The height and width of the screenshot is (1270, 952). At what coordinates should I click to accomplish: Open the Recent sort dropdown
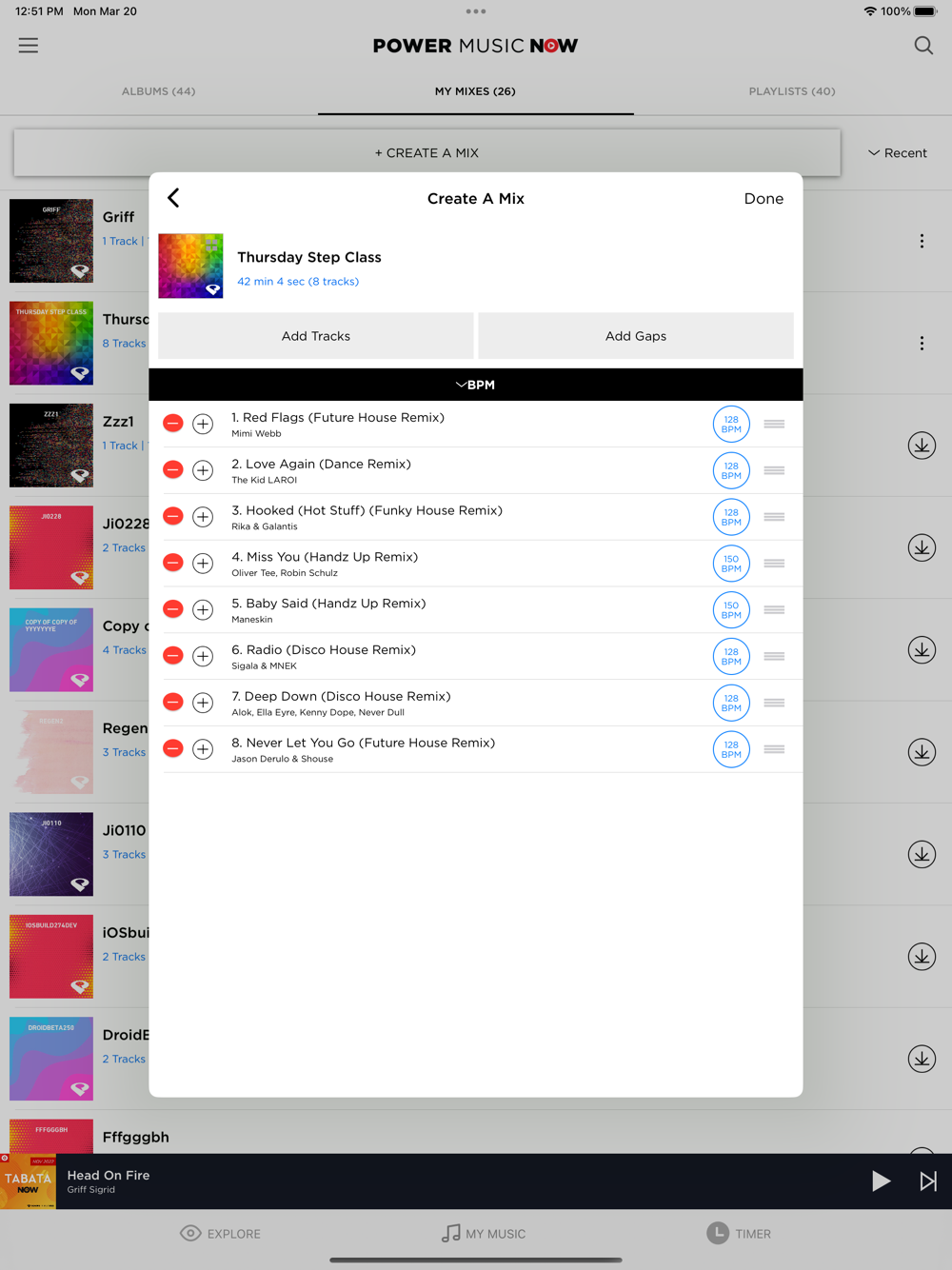tap(897, 152)
